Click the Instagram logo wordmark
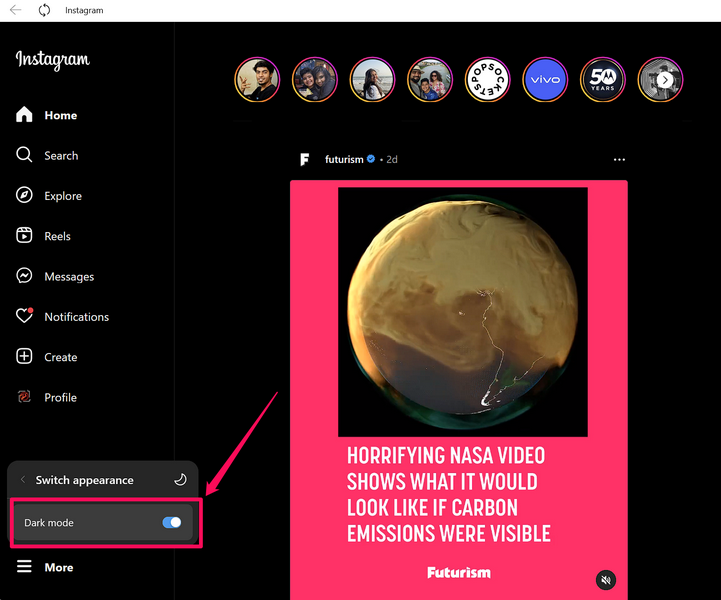Image resolution: width=721 pixels, height=600 pixels. coord(52,60)
